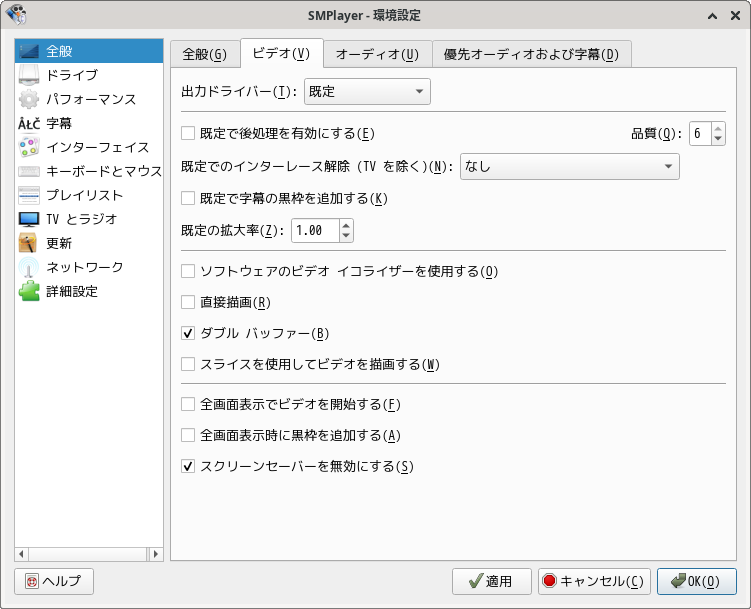Image resolution: width=751 pixels, height=609 pixels.
Task: Disable the ダブル バッファー checkbox
Action: (188, 333)
